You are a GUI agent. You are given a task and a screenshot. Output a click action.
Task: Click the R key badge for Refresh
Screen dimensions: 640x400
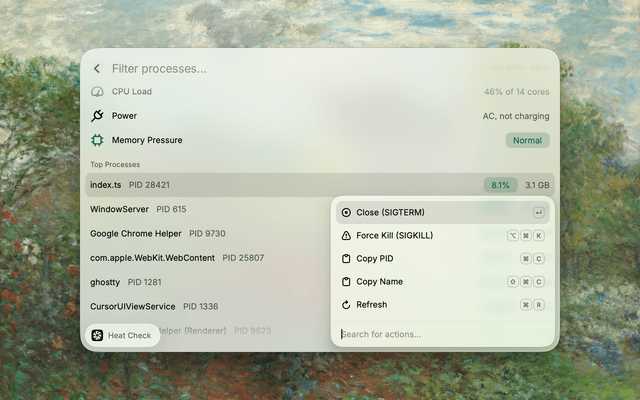(x=539, y=305)
